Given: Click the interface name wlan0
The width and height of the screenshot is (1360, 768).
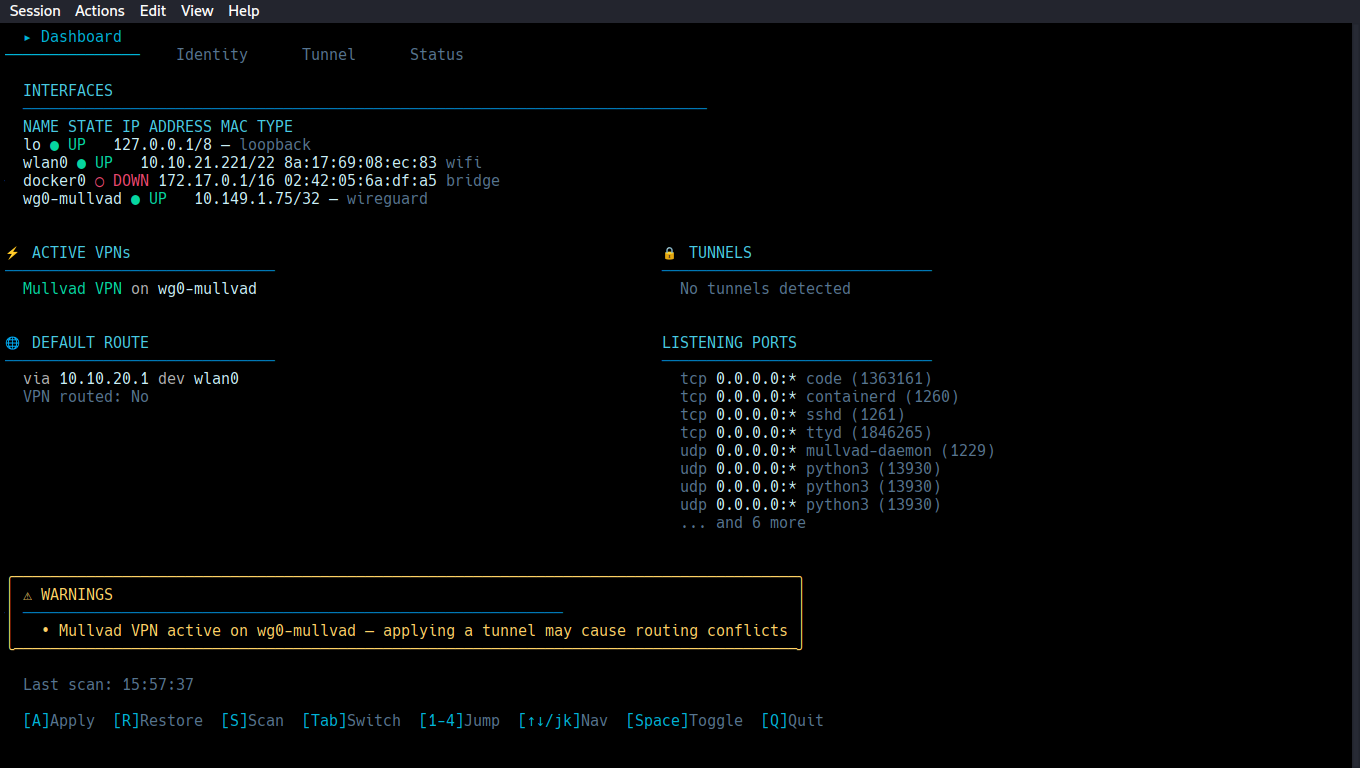Looking at the screenshot, I should click(x=46, y=163).
